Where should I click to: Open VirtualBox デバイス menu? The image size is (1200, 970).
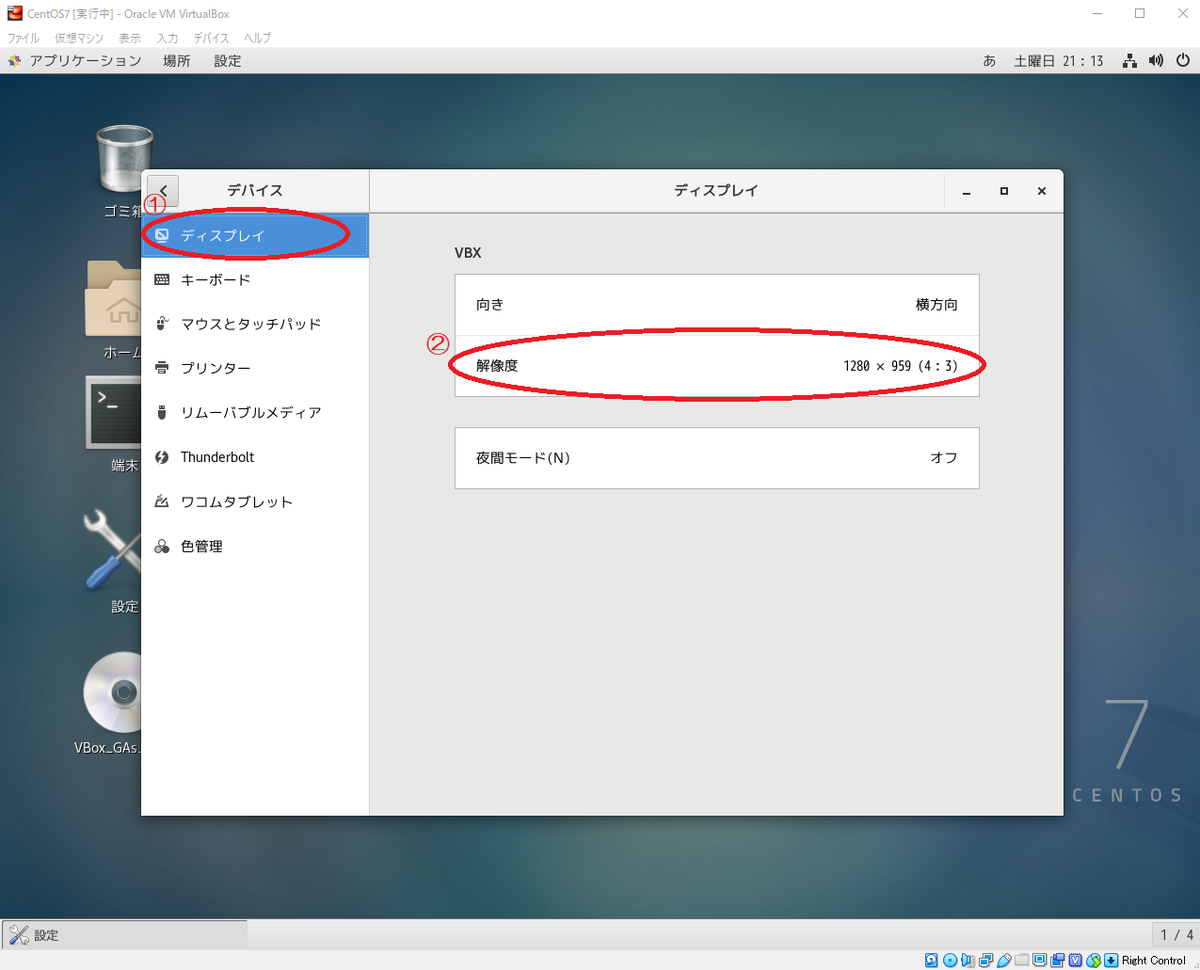212,38
